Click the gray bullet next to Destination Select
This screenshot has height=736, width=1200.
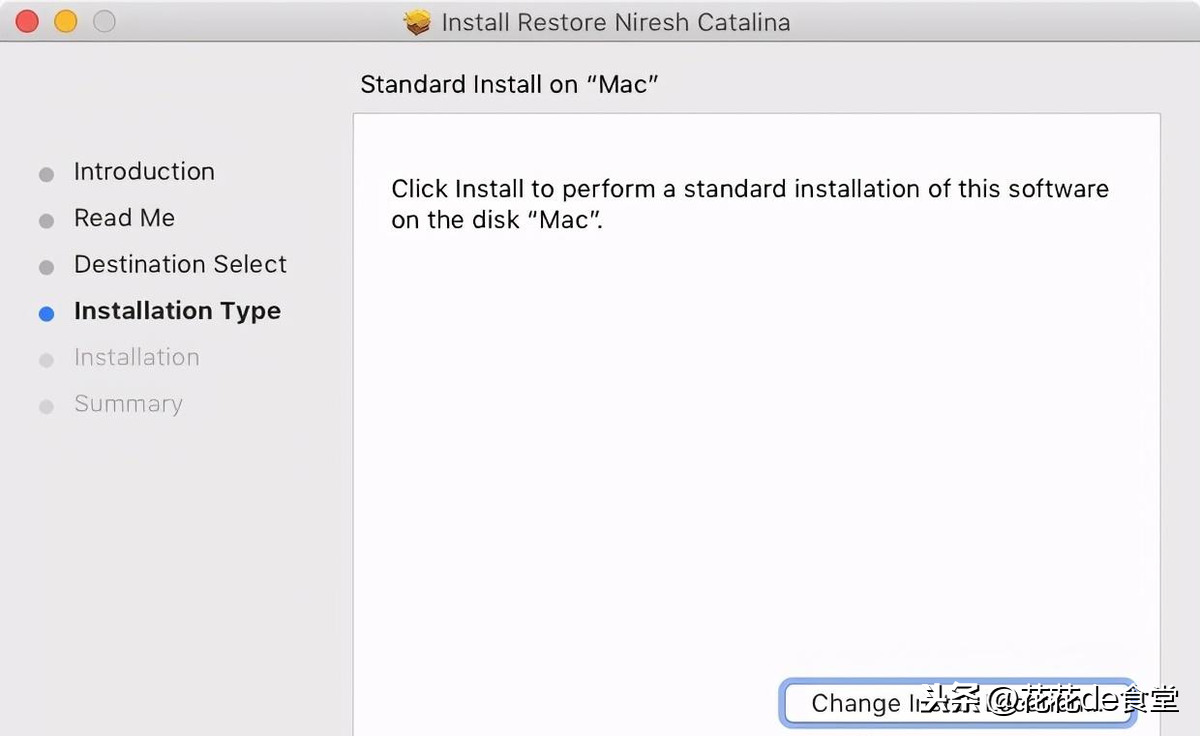tap(46, 268)
